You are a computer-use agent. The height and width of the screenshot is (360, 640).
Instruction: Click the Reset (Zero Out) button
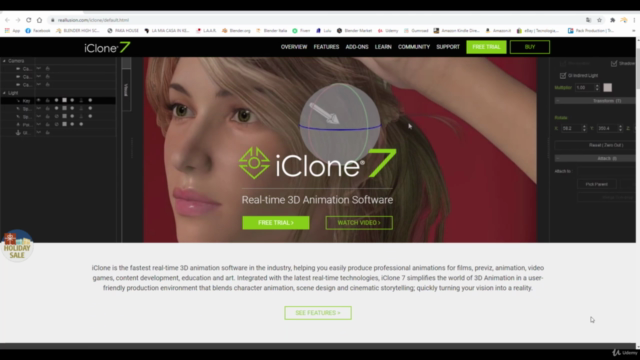tap(595, 145)
